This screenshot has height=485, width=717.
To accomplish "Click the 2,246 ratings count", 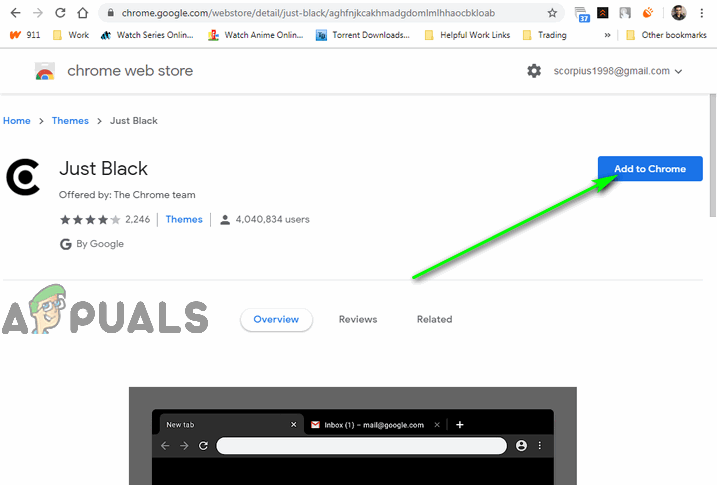I will 138,219.
